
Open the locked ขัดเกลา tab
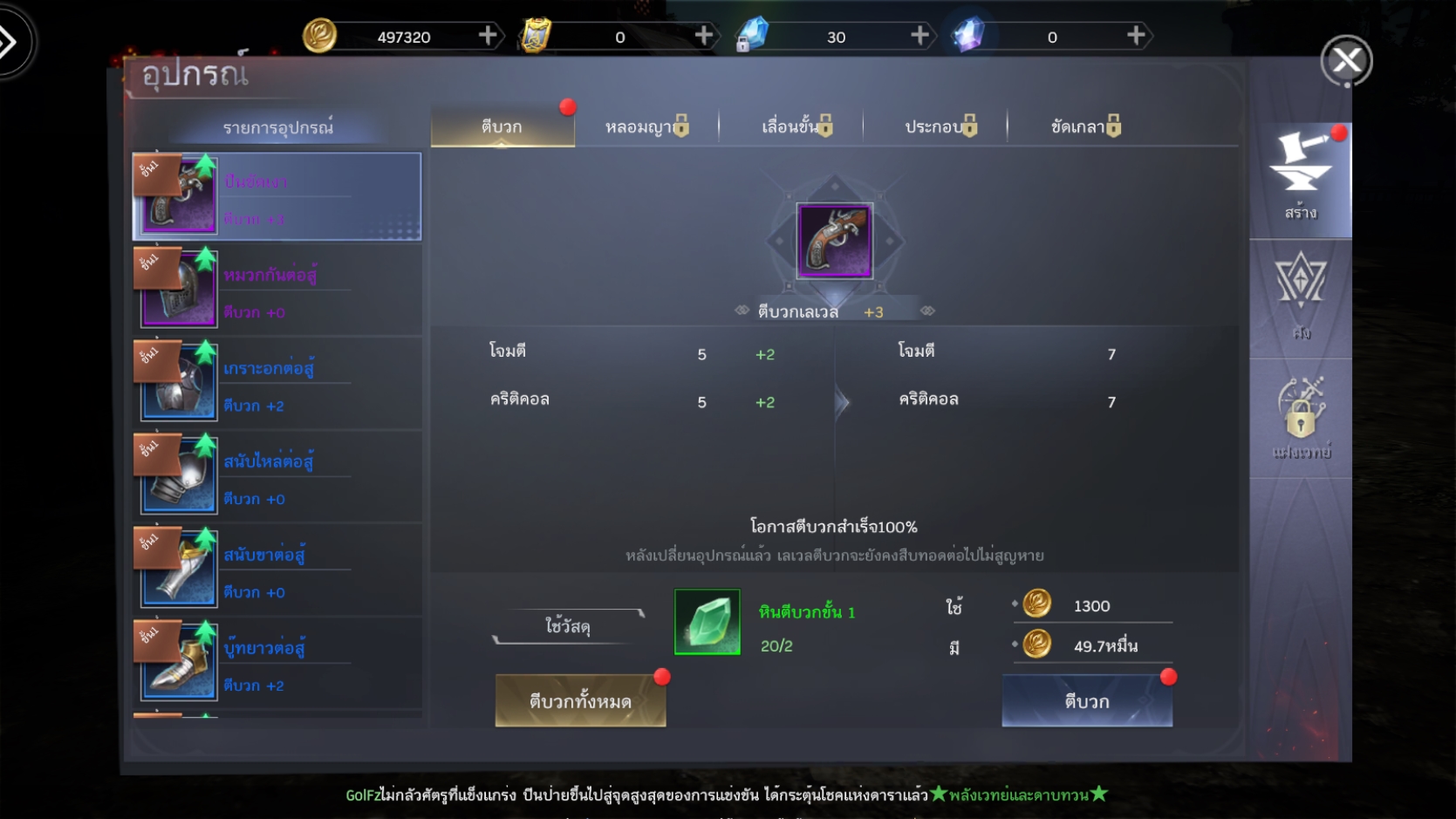[x=1085, y=127]
